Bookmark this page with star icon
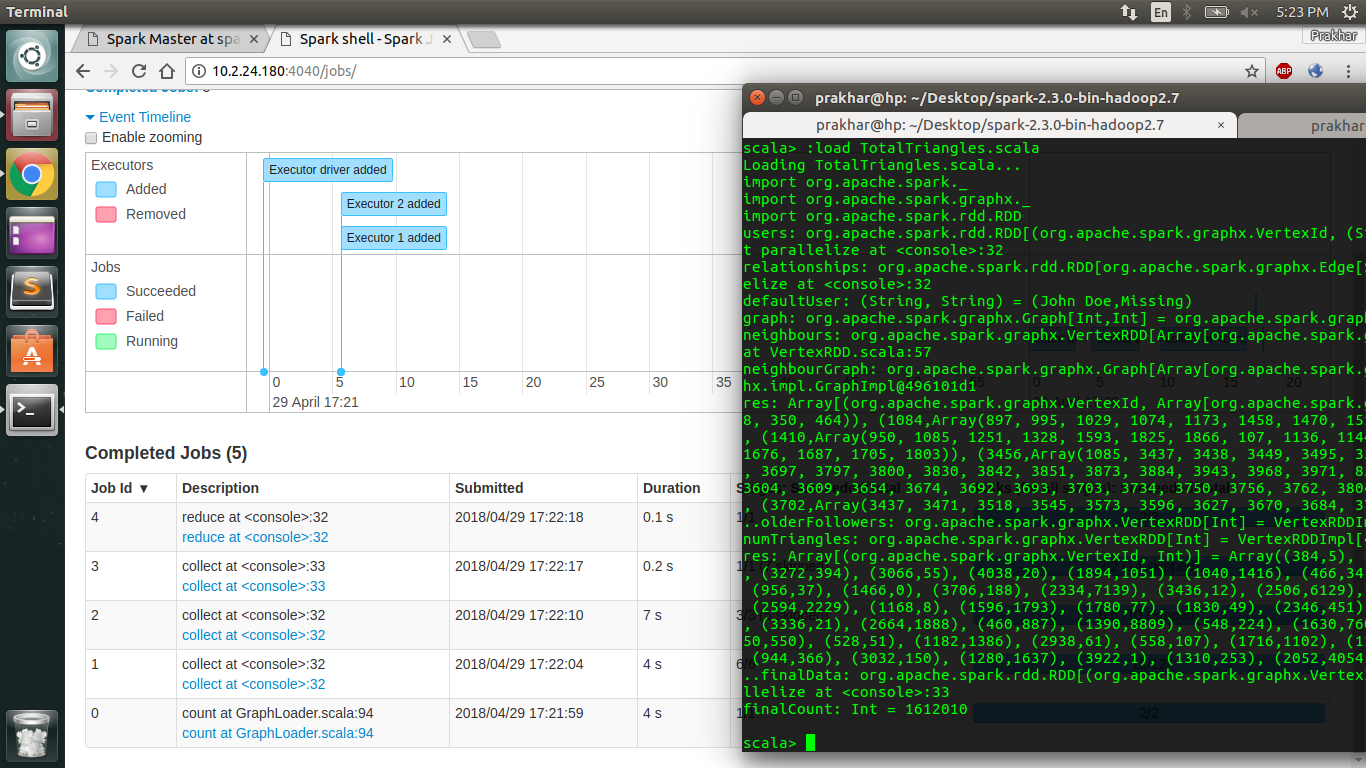This screenshot has height=768, width=1366. pyautogui.click(x=1251, y=71)
